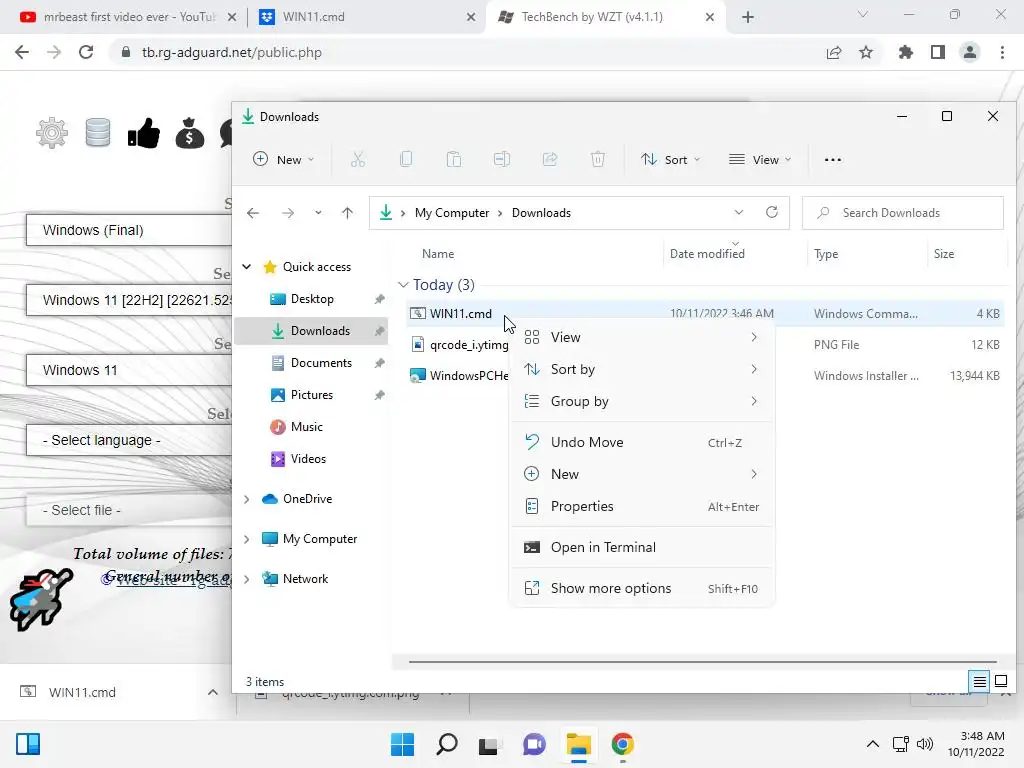
Task: Select Pictures in navigation pane
Action: (x=312, y=394)
